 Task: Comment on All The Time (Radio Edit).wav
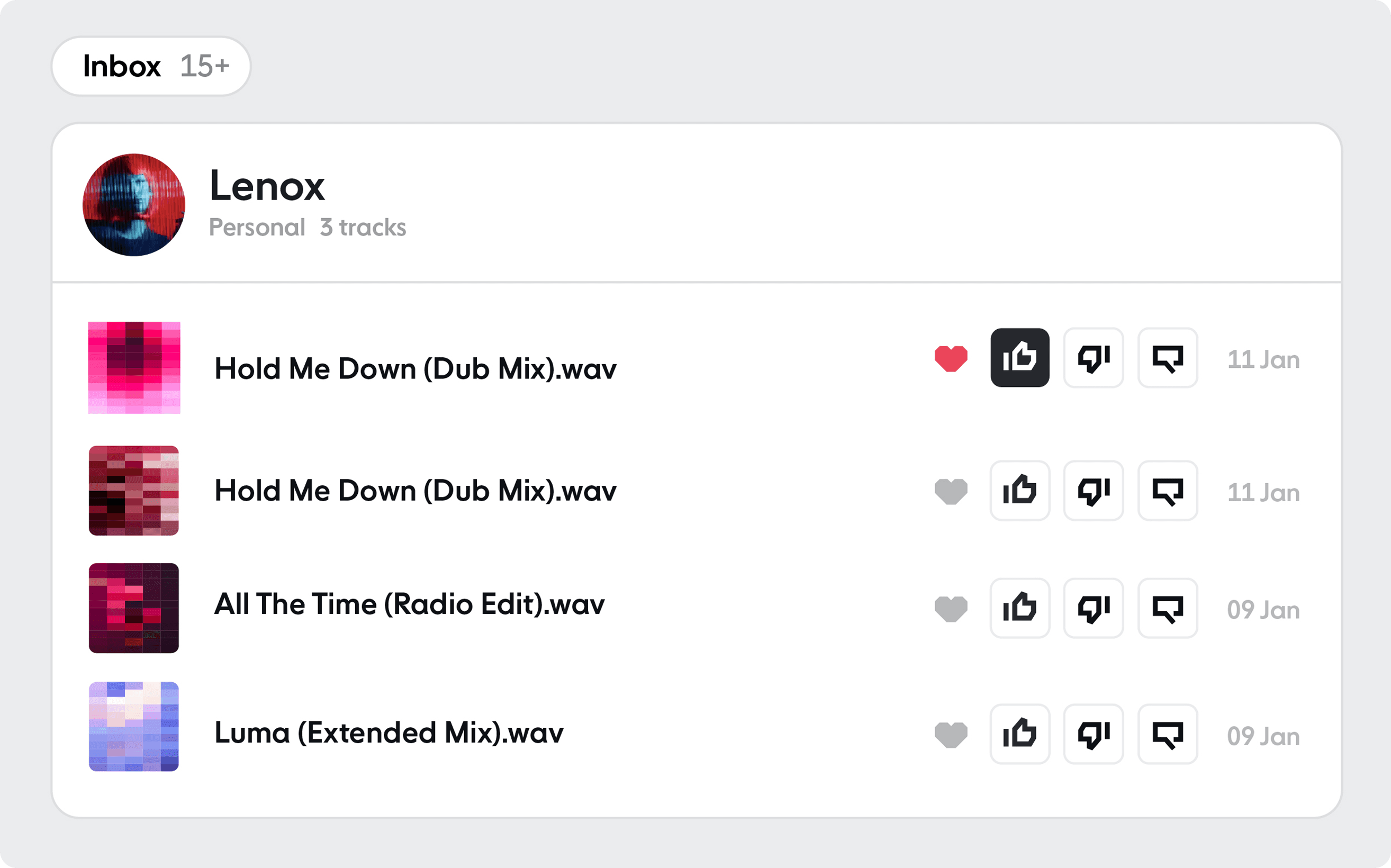pyautogui.click(x=1167, y=608)
